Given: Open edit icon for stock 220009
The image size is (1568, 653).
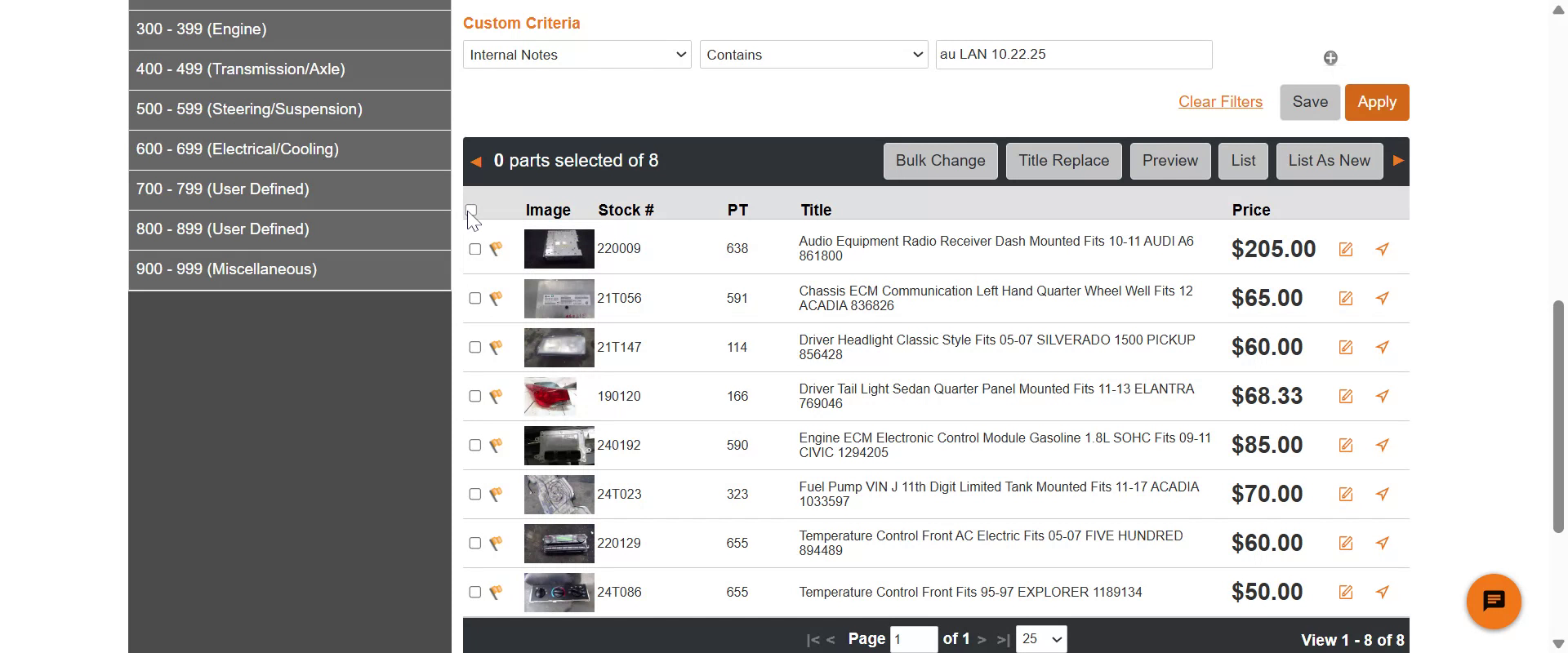Looking at the screenshot, I should click(1346, 250).
